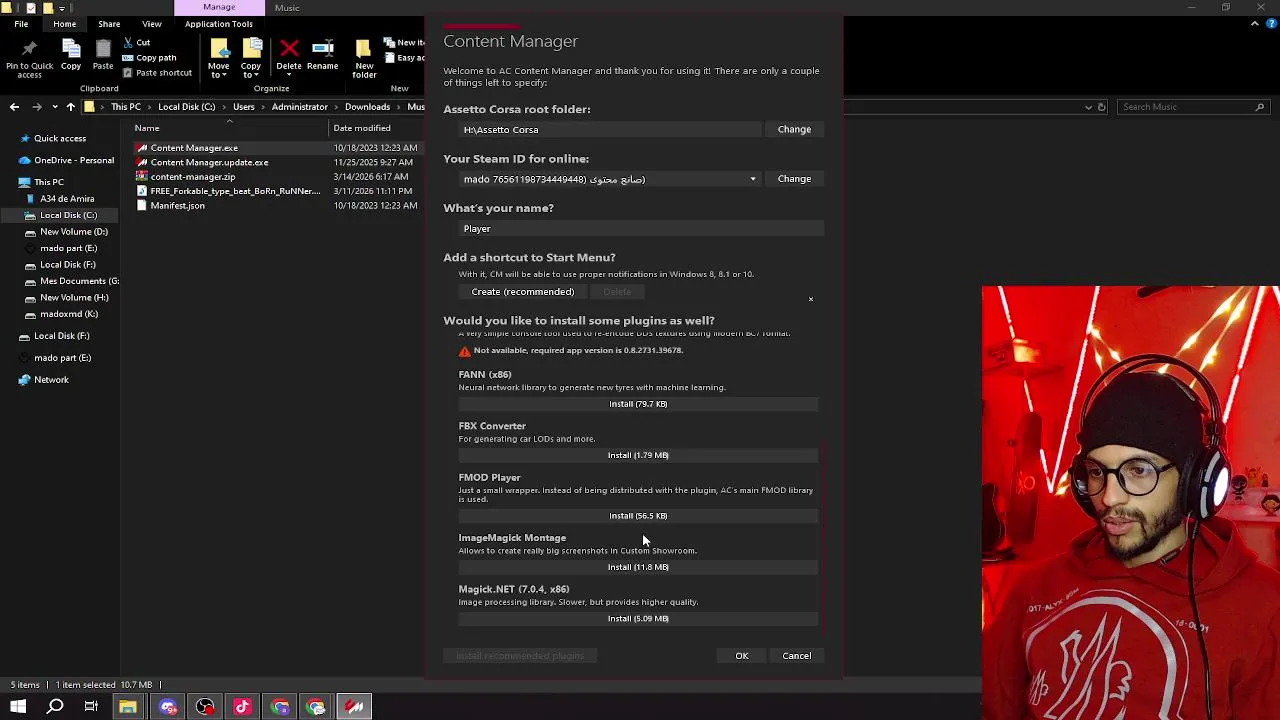Viewport: 1280px width, 720px height.
Task: Select This PC in navigation pane
Action: (48, 182)
